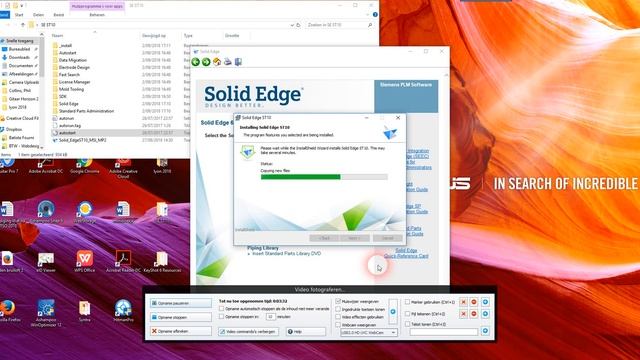Click the refresh icon in Explorer address bar
Viewport: 640px width, 360px height.
pyautogui.click(x=298, y=25)
